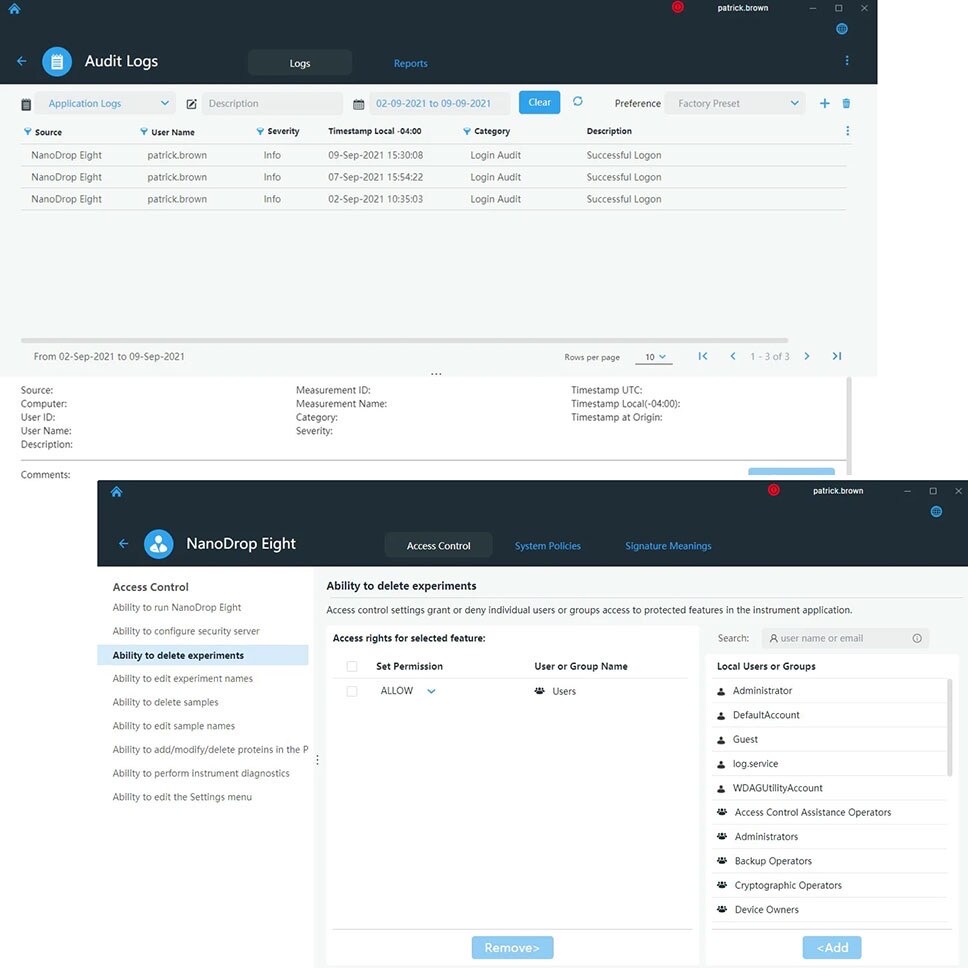This screenshot has width=968, height=968.
Task: Go to first page of logs
Action: coord(703,356)
